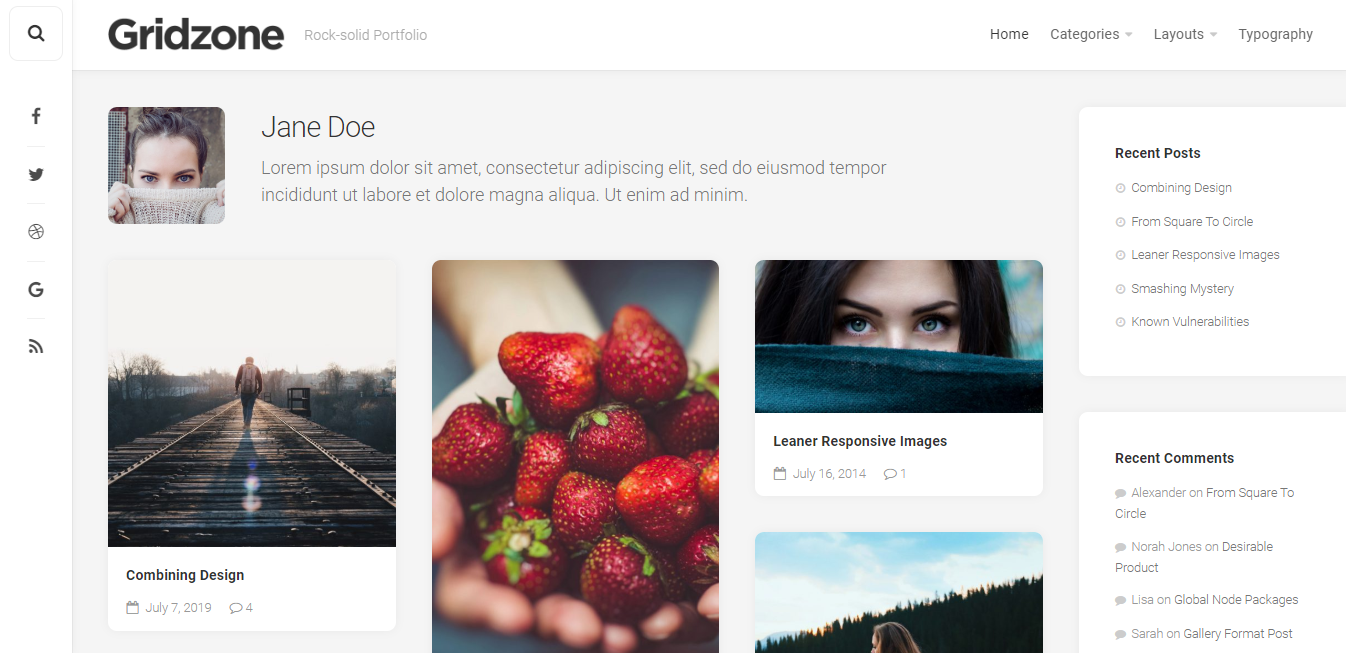Expand the Categories dropdown menu
This screenshot has width=1346, height=653.
pos(1090,34)
